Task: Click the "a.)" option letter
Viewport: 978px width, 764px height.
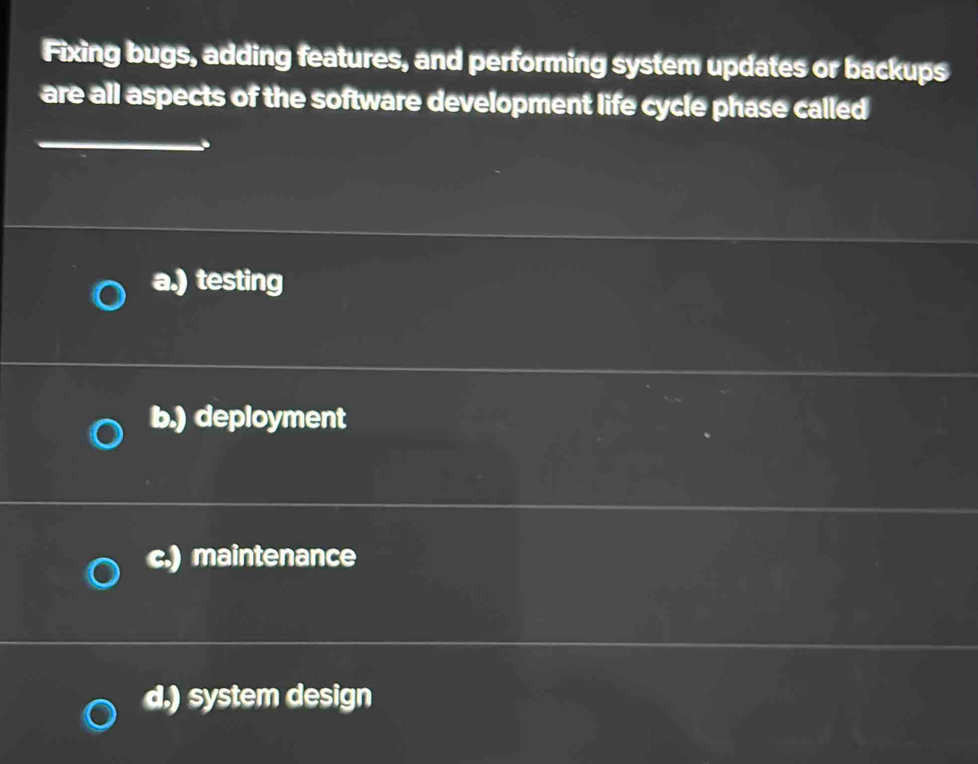Action: [x=170, y=283]
